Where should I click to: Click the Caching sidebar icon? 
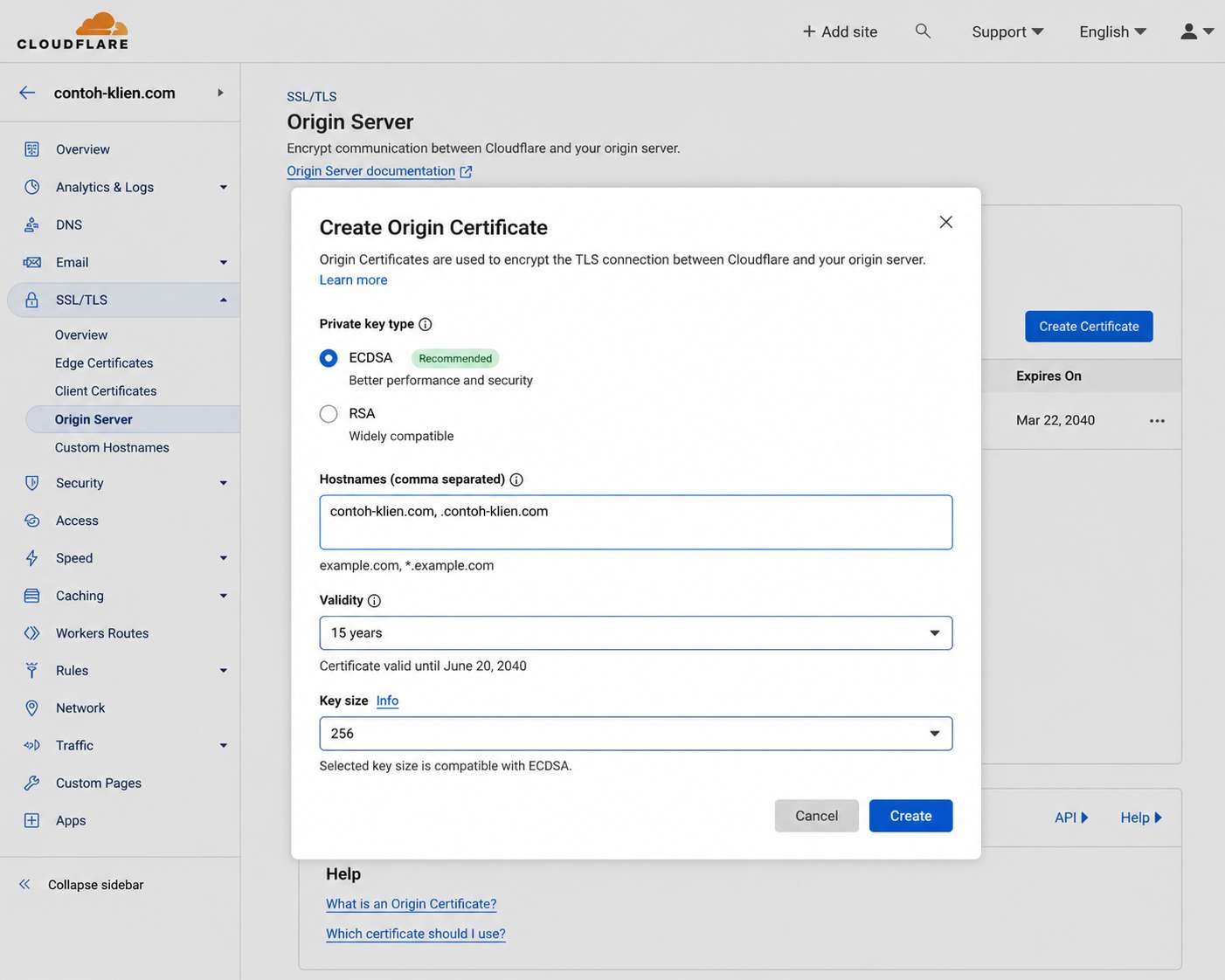click(31, 596)
